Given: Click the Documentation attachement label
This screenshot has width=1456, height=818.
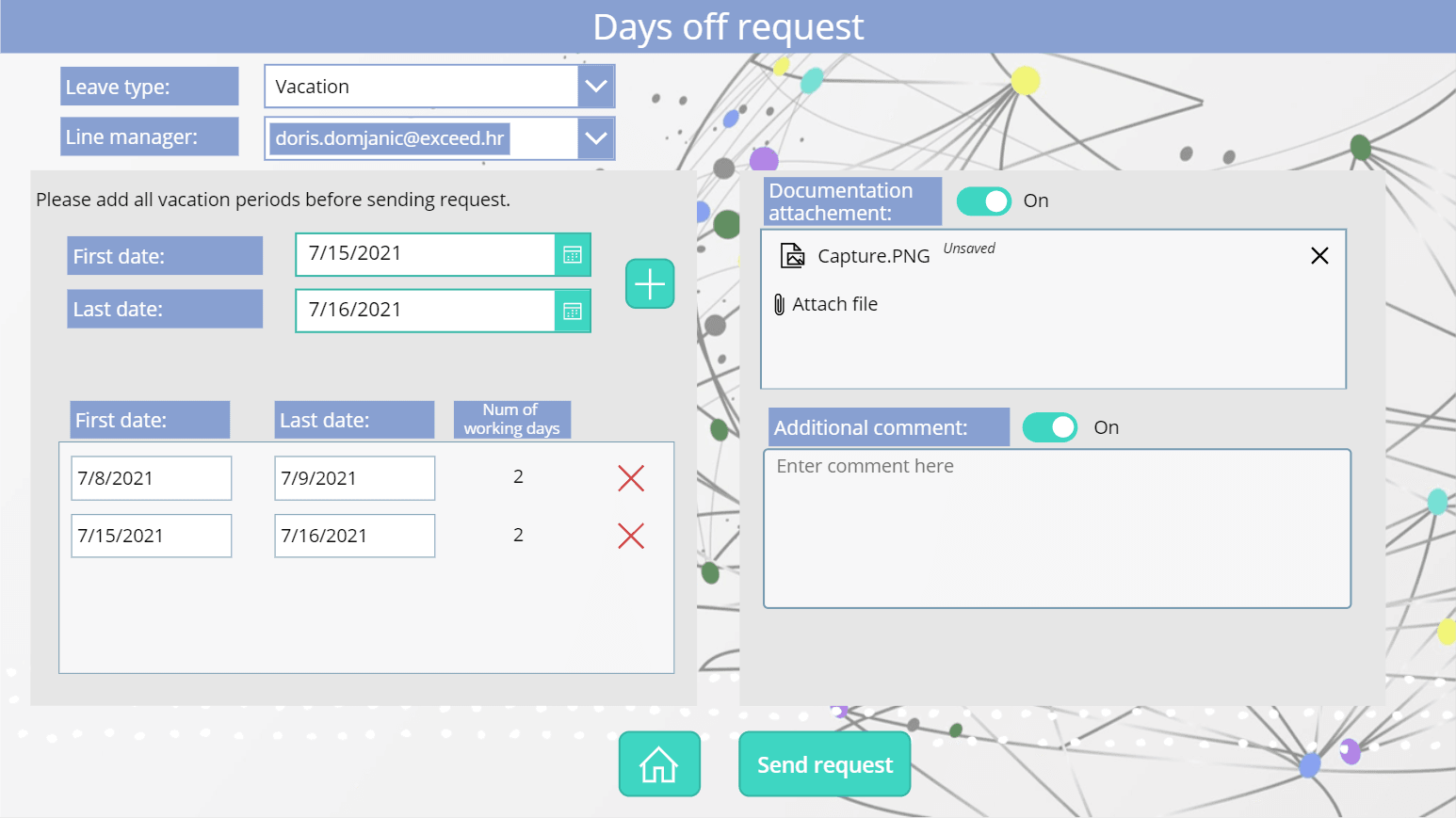Looking at the screenshot, I should pos(852,201).
